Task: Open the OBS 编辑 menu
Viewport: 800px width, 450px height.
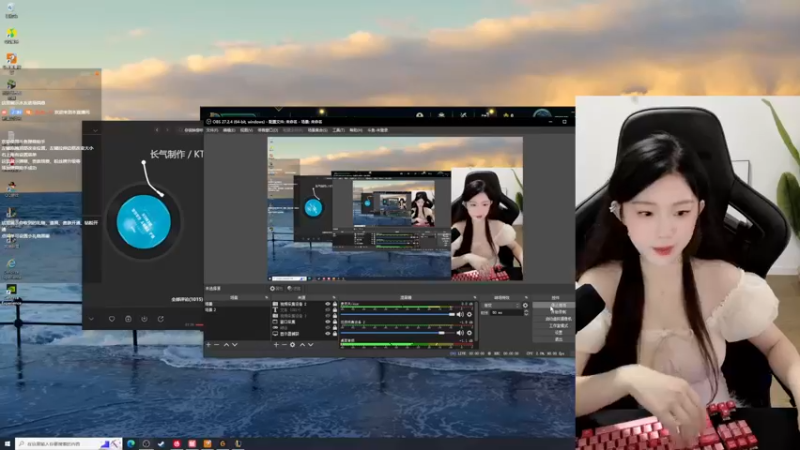Action: pos(230,130)
